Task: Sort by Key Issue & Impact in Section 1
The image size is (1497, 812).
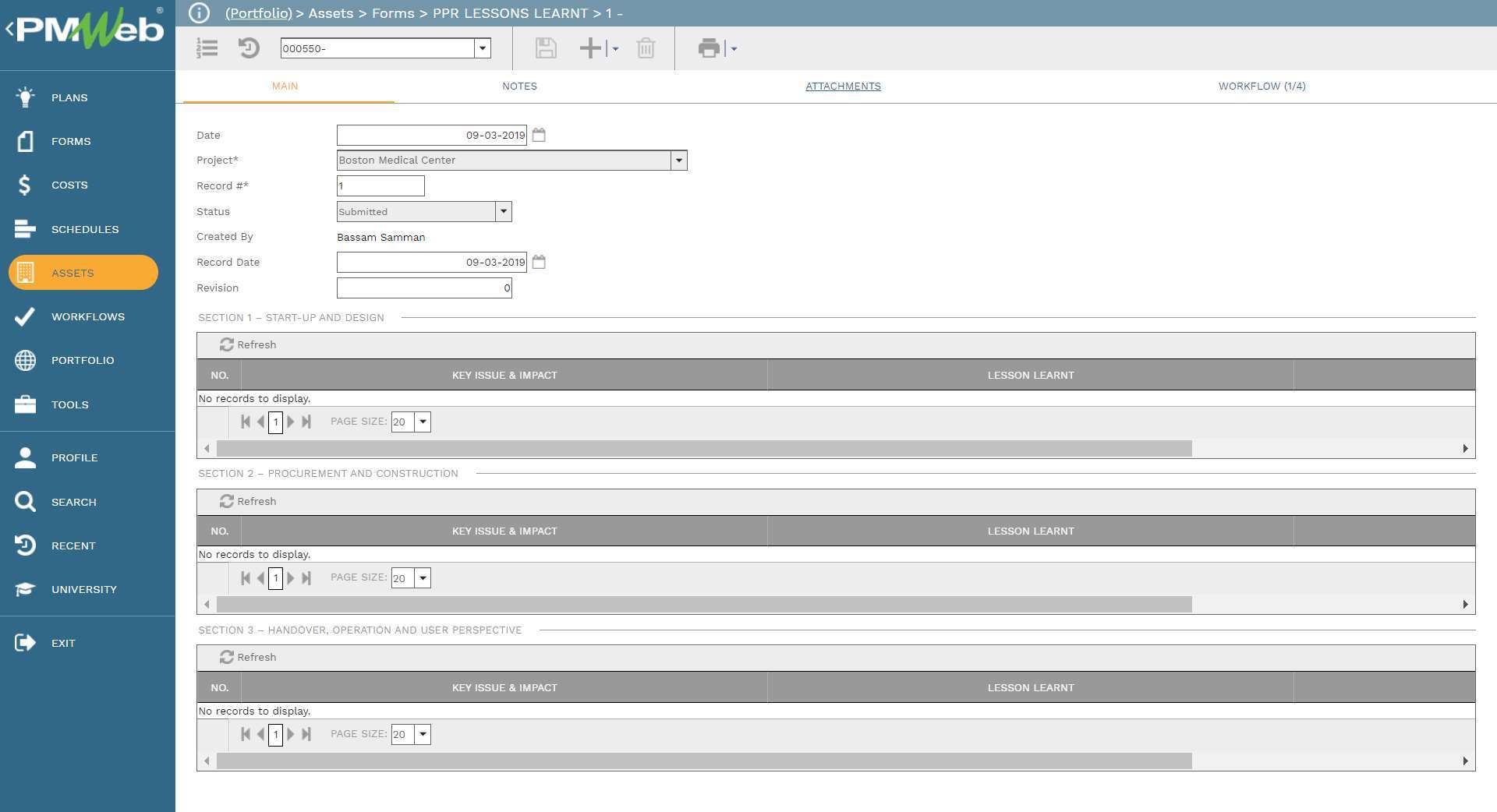Action: 504,375
